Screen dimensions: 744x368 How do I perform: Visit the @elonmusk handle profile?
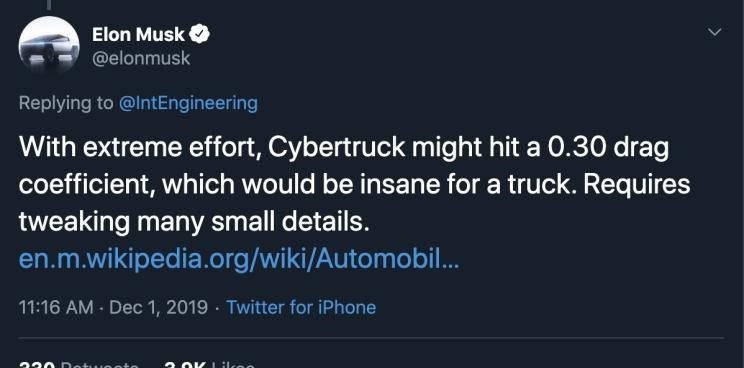point(141,59)
